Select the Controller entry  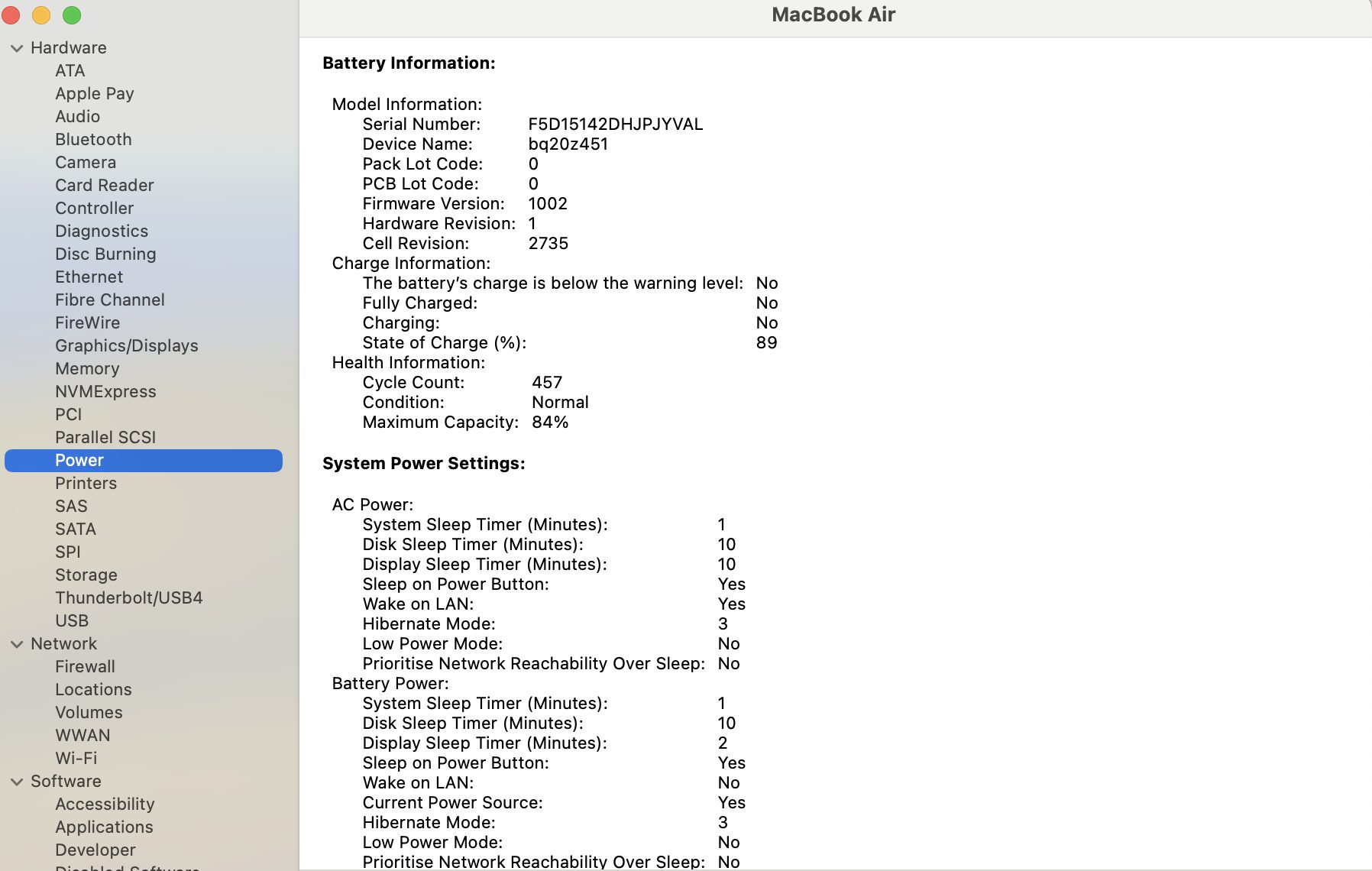(x=94, y=208)
